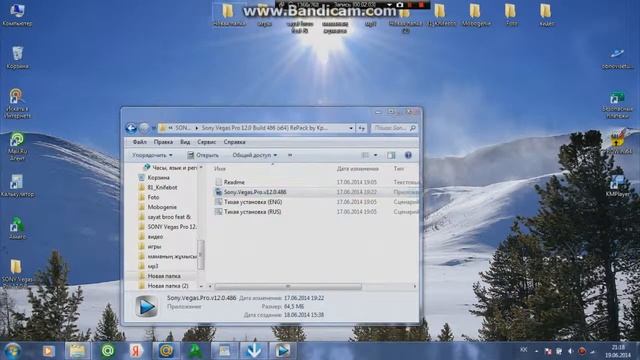Image resolution: width=640 pixels, height=360 pixels.
Task: Sort by the Дата изменения column header
Action: point(358,169)
